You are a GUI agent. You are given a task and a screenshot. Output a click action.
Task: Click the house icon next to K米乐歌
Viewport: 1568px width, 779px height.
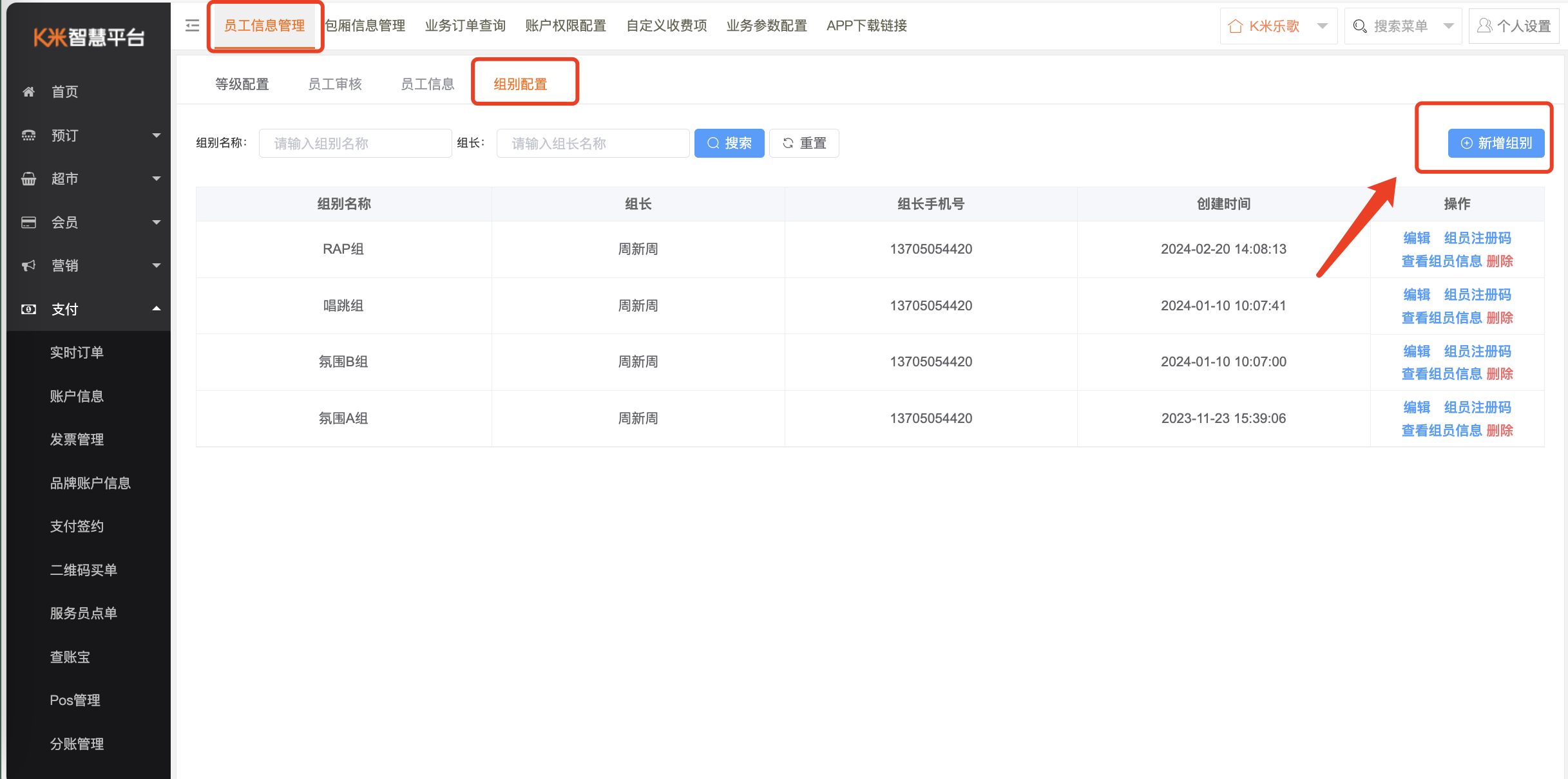point(1235,26)
